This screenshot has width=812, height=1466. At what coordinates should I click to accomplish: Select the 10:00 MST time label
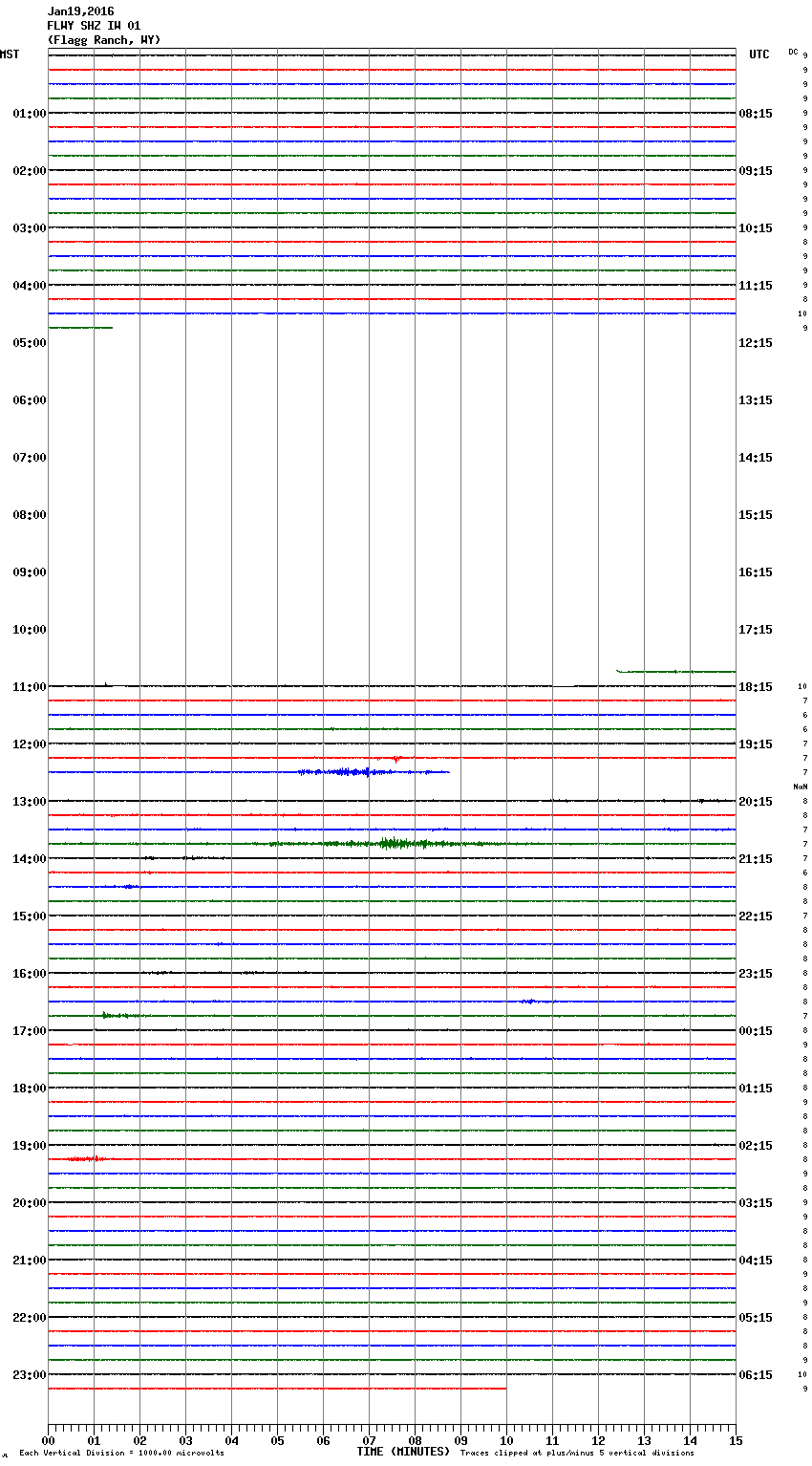coord(30,630)
